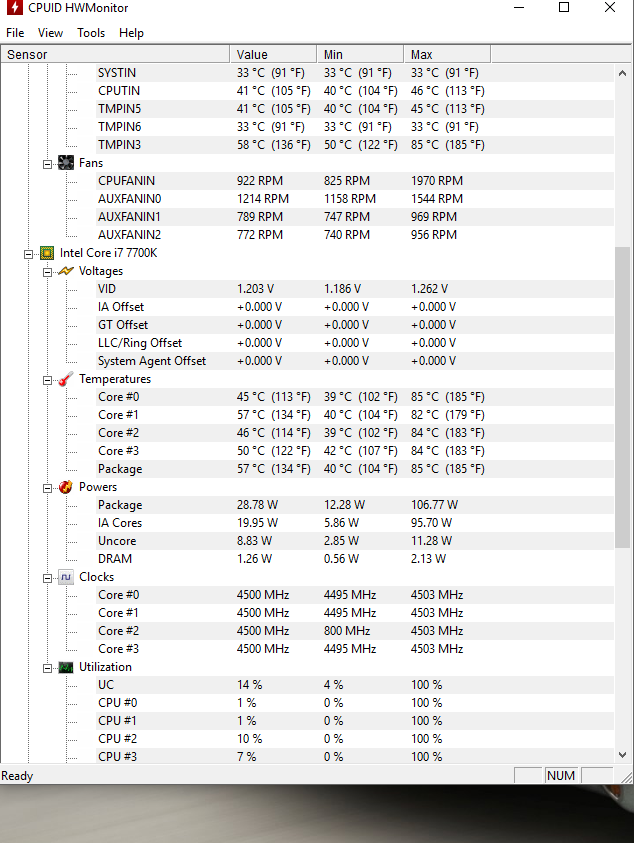634x843 pixels.
Task: Click the Clocks waveform icon
Action: [x=66, y=577]
